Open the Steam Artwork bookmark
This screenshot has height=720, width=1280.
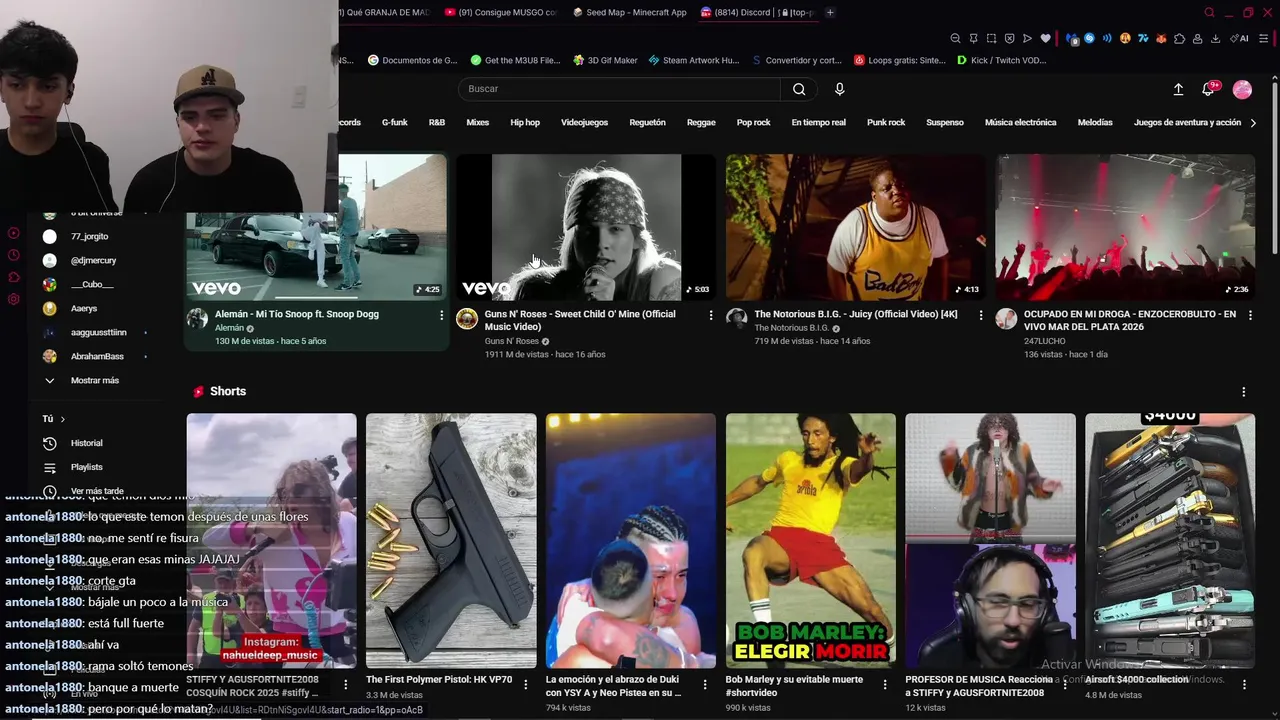click(x=694, y=60)
